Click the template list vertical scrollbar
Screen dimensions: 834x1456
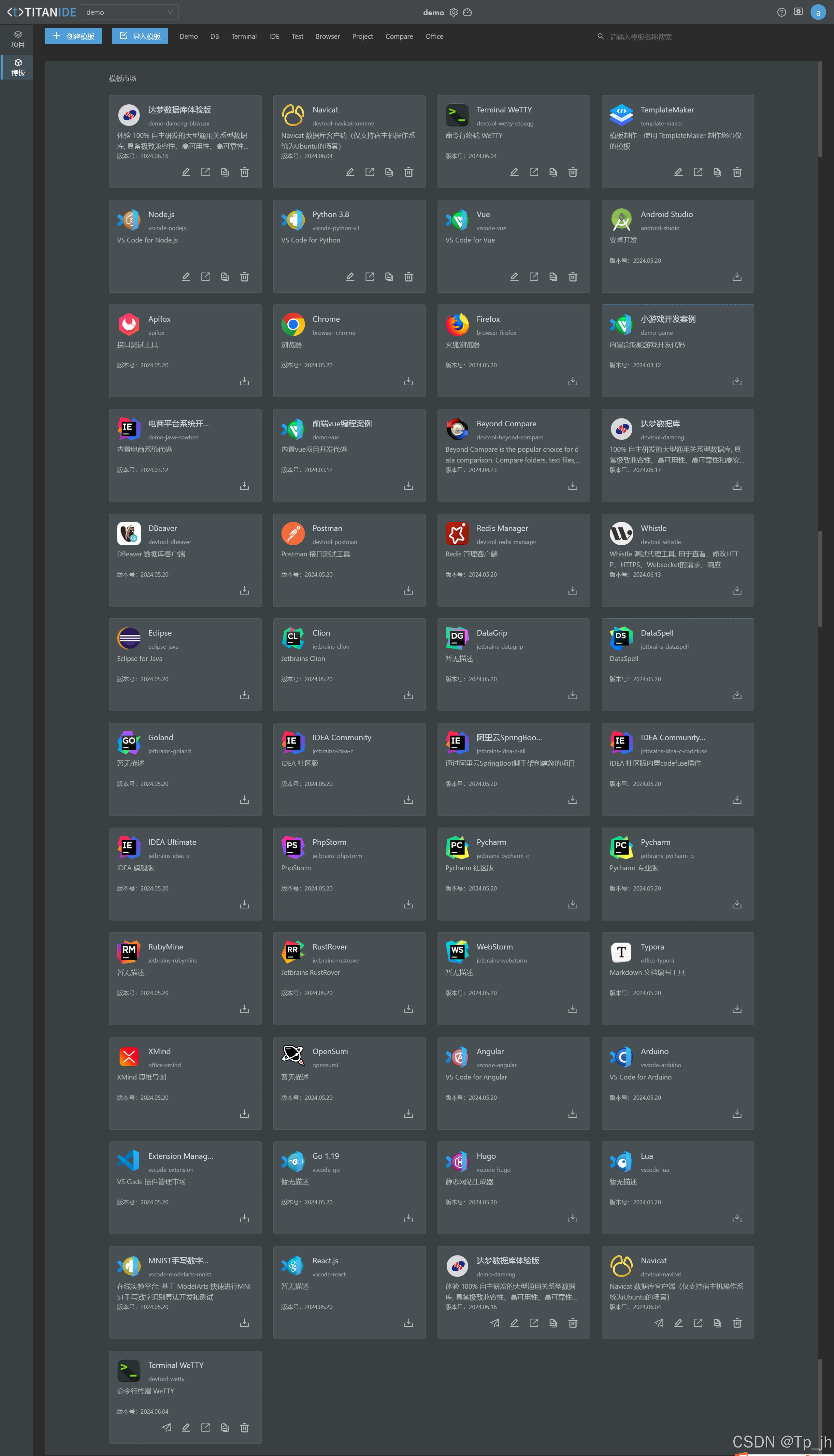coord(820,109)
